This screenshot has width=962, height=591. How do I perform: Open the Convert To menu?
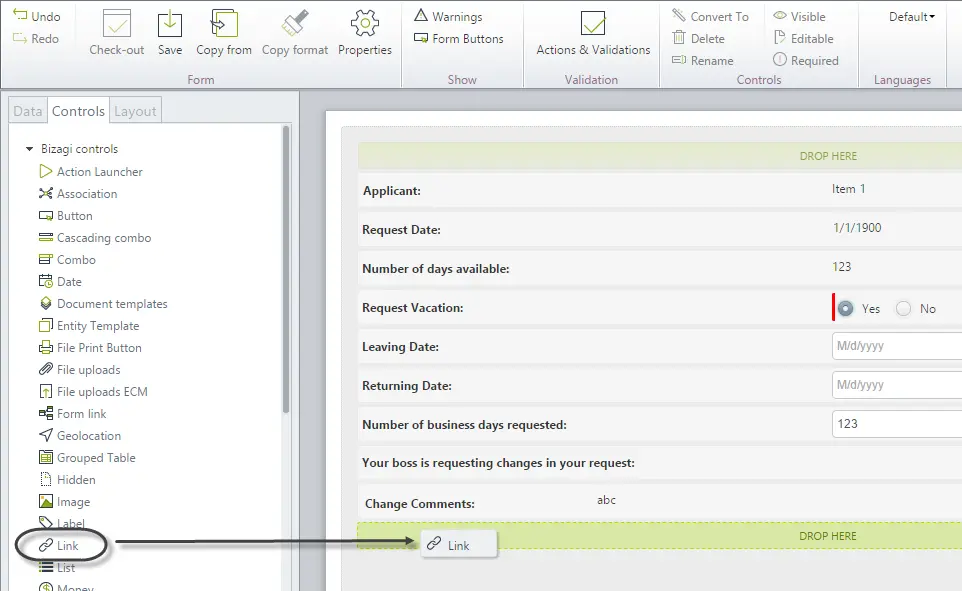[x=710, y=17]
